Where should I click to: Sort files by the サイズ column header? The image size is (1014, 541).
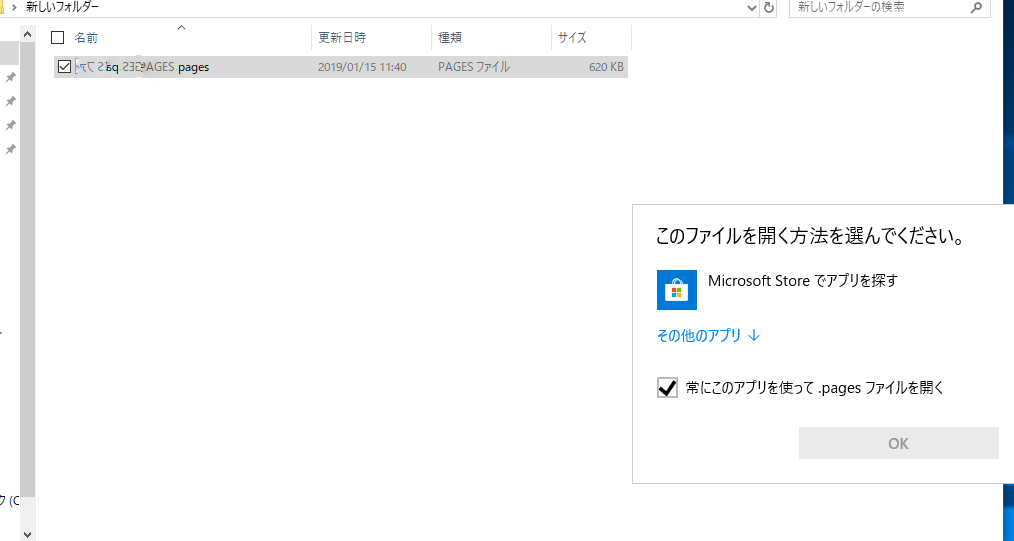pyautogui.click(x=572, y=38)
